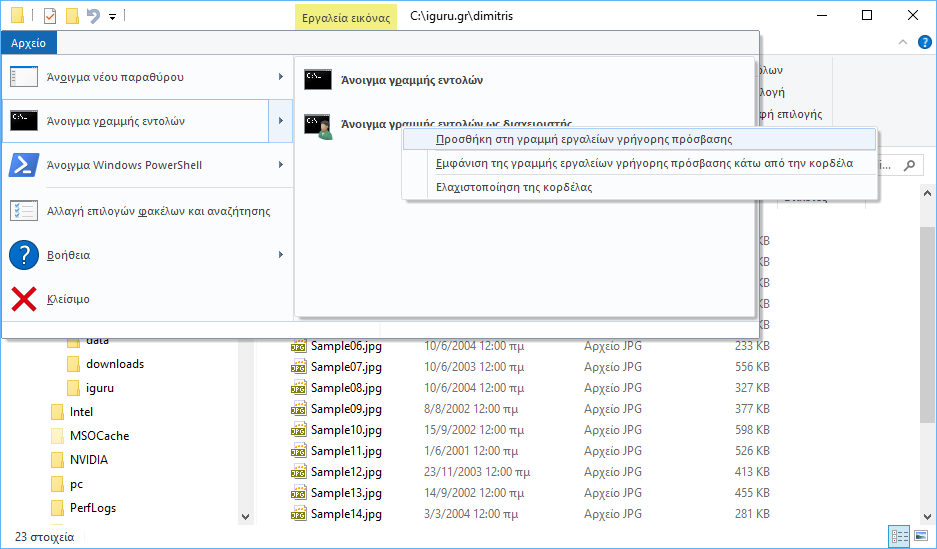Switch to details view in status bar
The image size is (937, 549).
coord(899,537)
